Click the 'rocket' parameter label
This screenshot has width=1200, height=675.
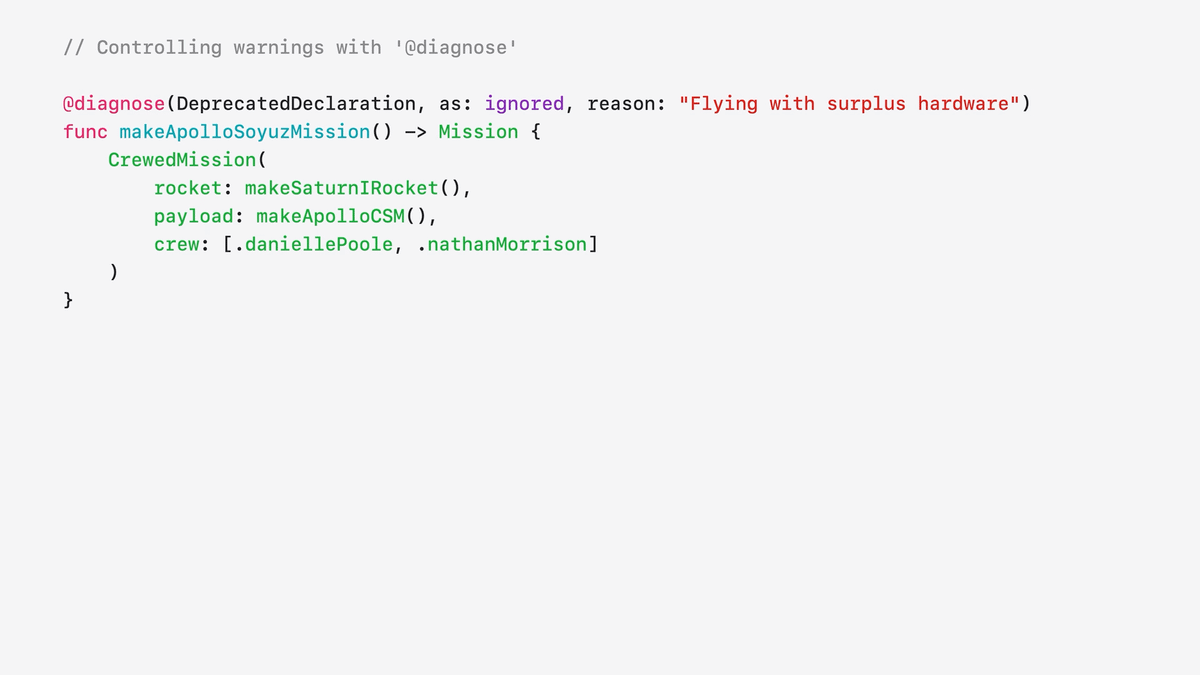tap(188, 188)
